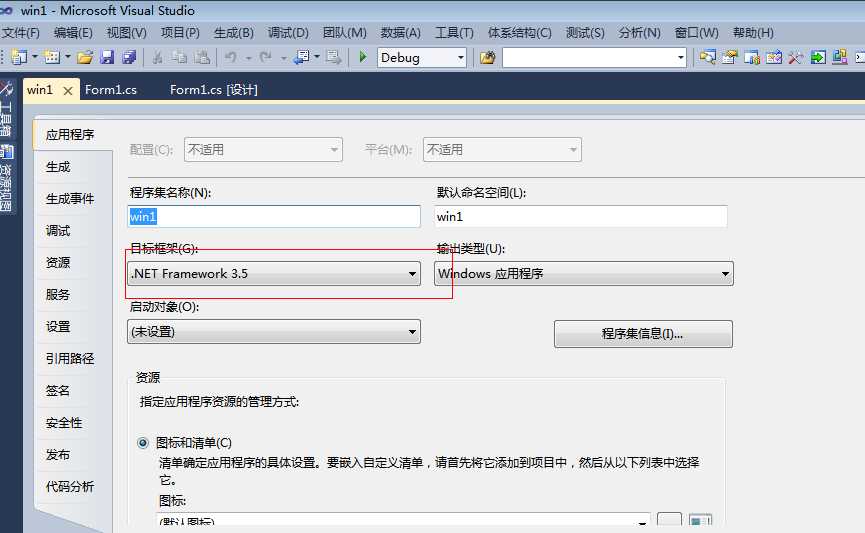Open the 视图(V) menu
865x533 pixels.
coord(126,33)
